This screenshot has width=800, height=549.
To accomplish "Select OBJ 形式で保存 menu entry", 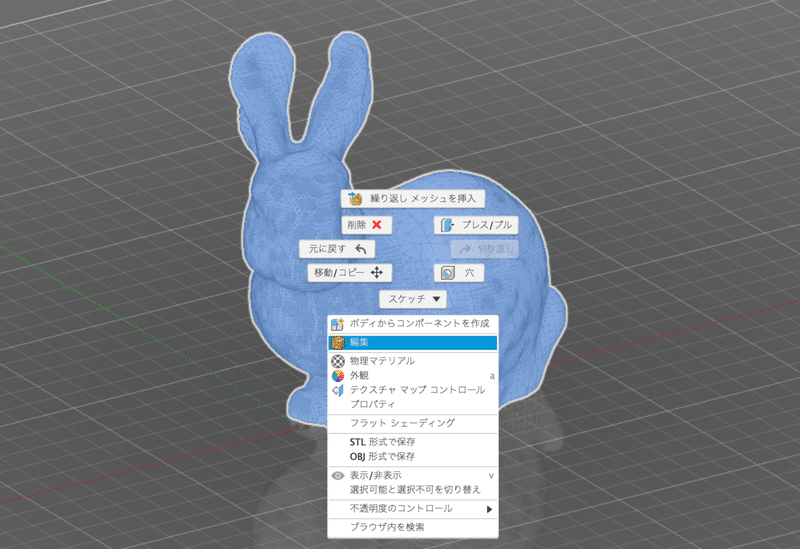I will (x=413, y=456).
